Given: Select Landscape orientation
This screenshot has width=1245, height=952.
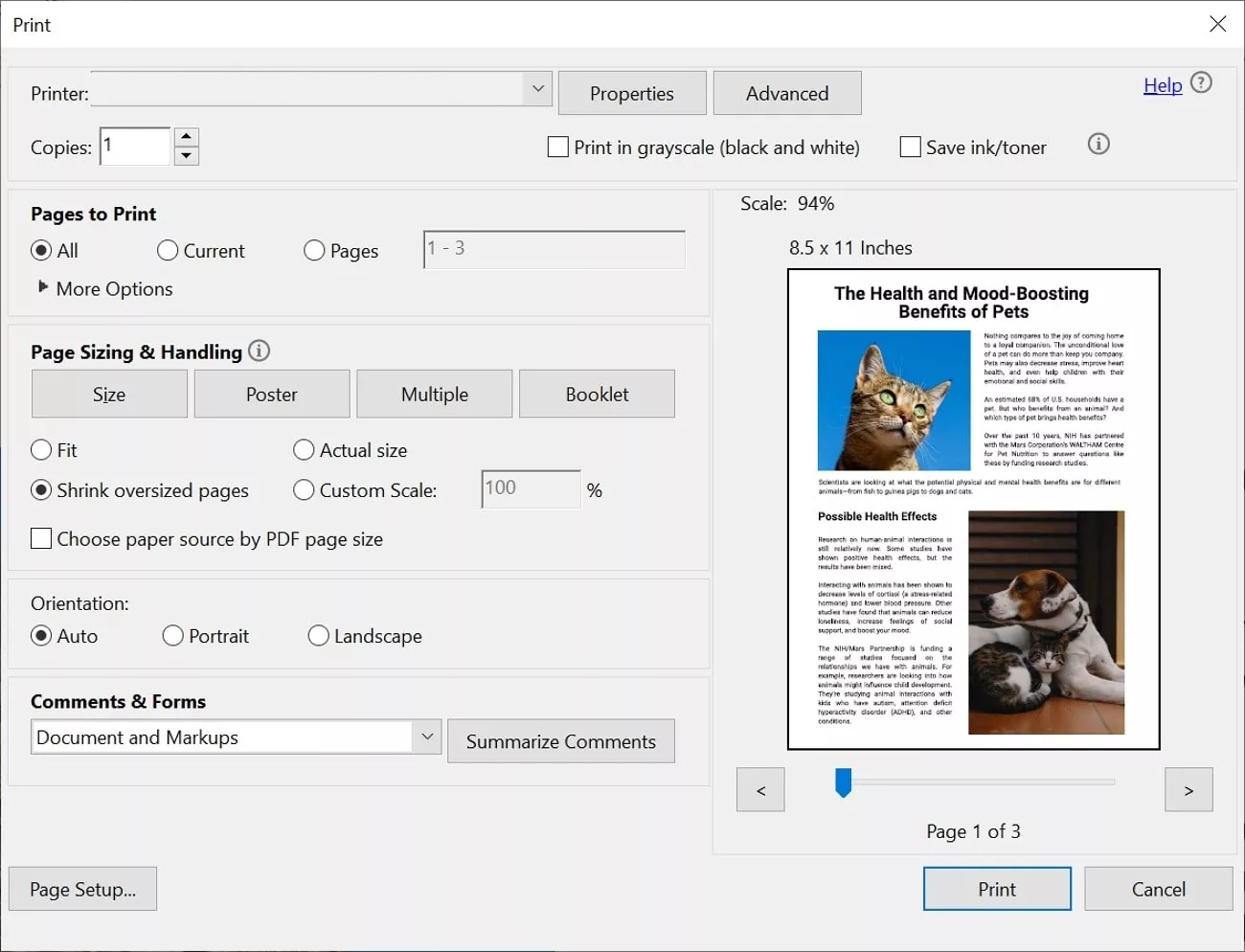Looking at the screenshot, I should 318,635.
